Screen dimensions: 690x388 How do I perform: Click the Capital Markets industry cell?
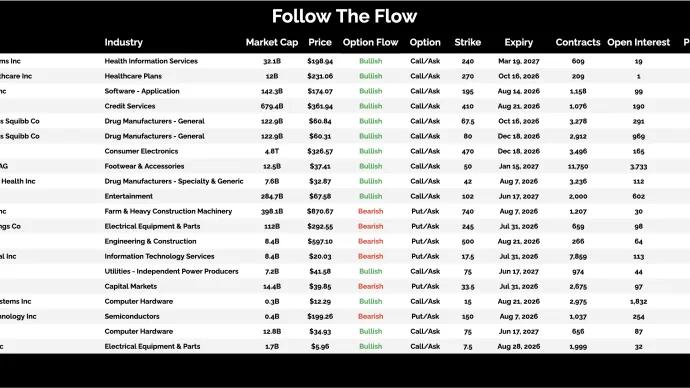click(131, 286)
